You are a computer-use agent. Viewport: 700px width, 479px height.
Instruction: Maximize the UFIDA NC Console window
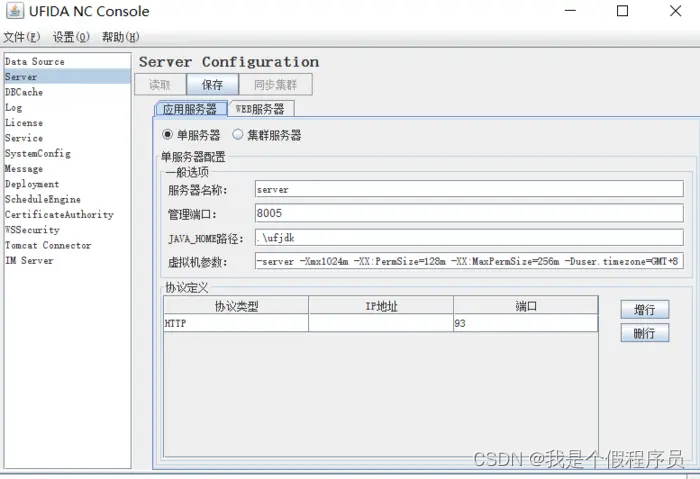tap(622, 11)
